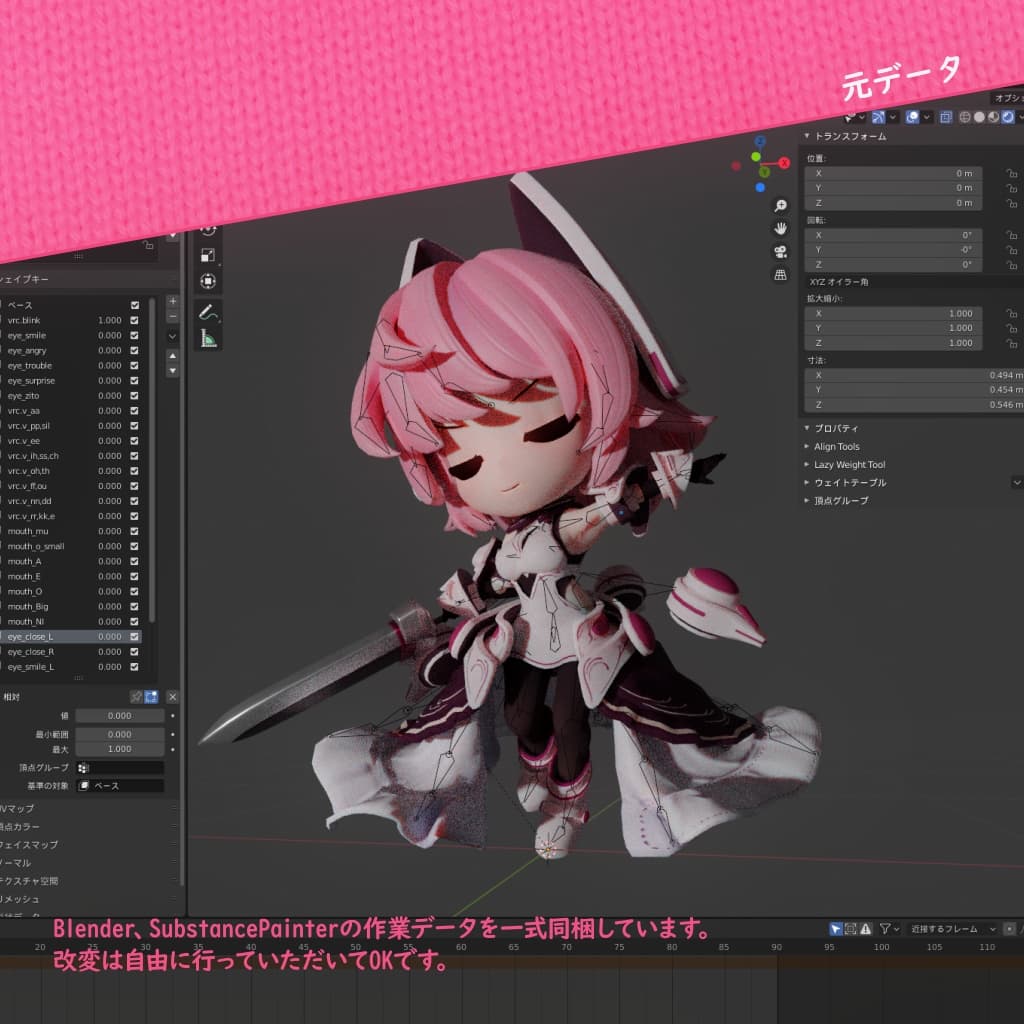Select the Annotate pencil tool
This screenshot has height=1024, width=1024.
tap(208, 312)
